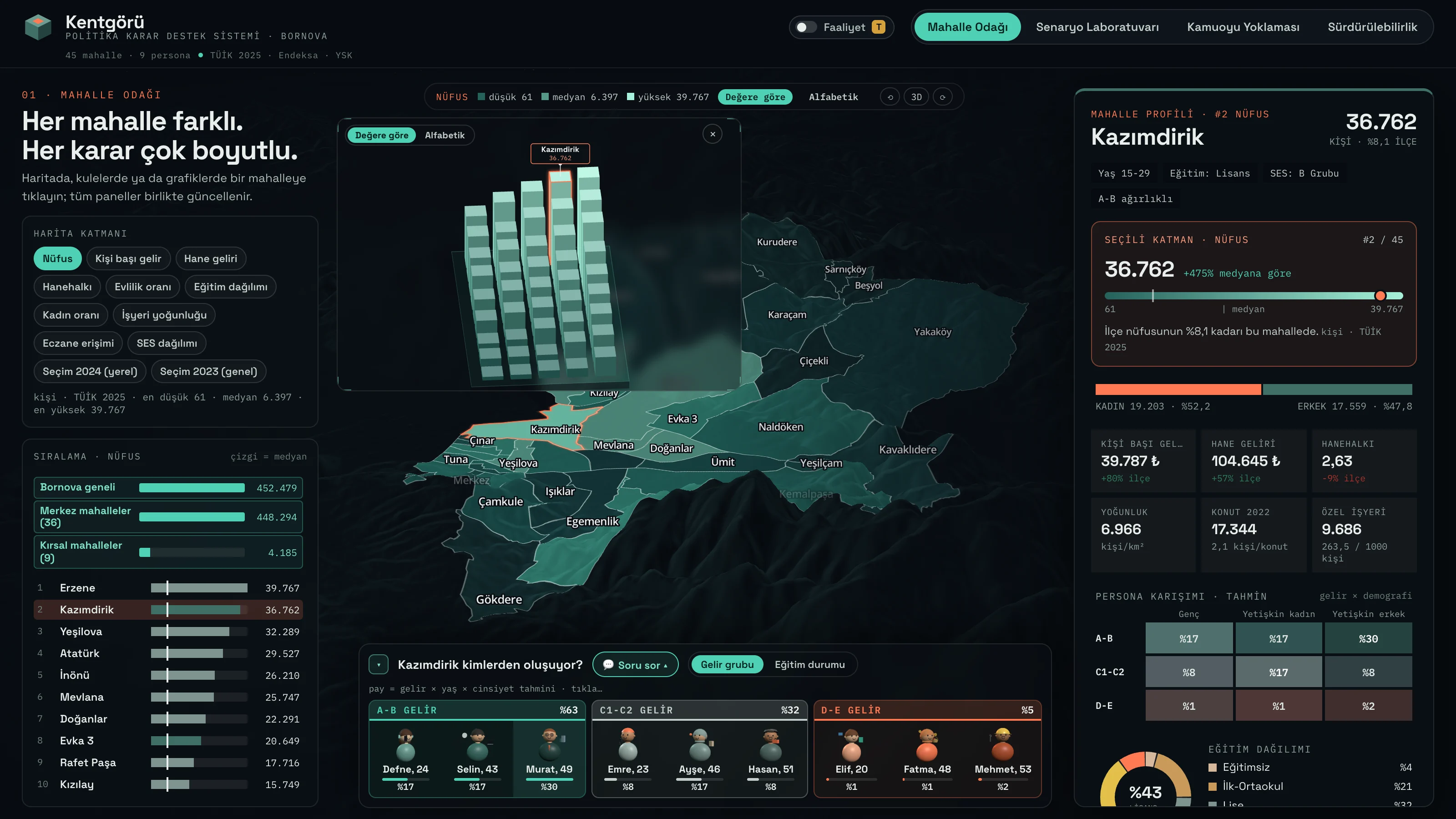Click the A-B Yetişkin erkek %30 cell
Screen dimensions: 1456x819
click(1368, 639)
